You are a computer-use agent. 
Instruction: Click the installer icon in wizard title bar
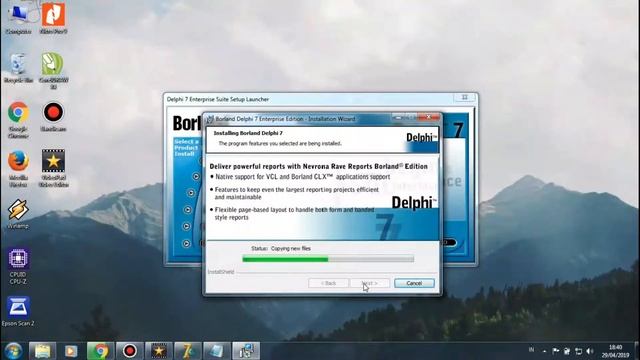(210, 119)
